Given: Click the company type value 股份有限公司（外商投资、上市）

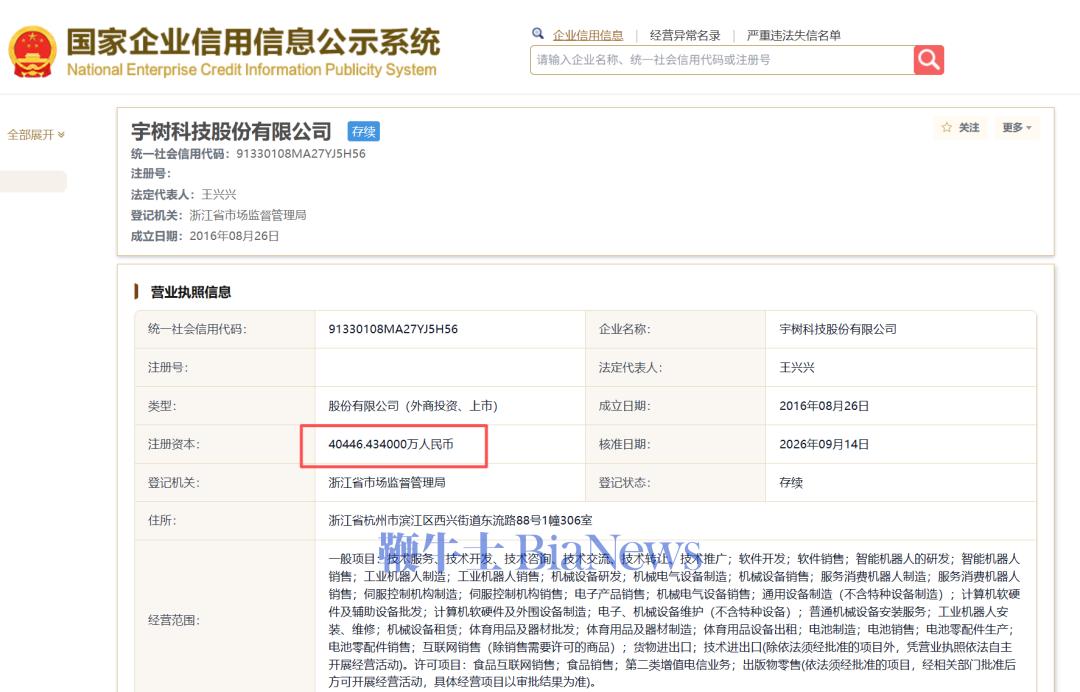Looking at the screenshot, I should pyautogui.click(x=413, y=406).
